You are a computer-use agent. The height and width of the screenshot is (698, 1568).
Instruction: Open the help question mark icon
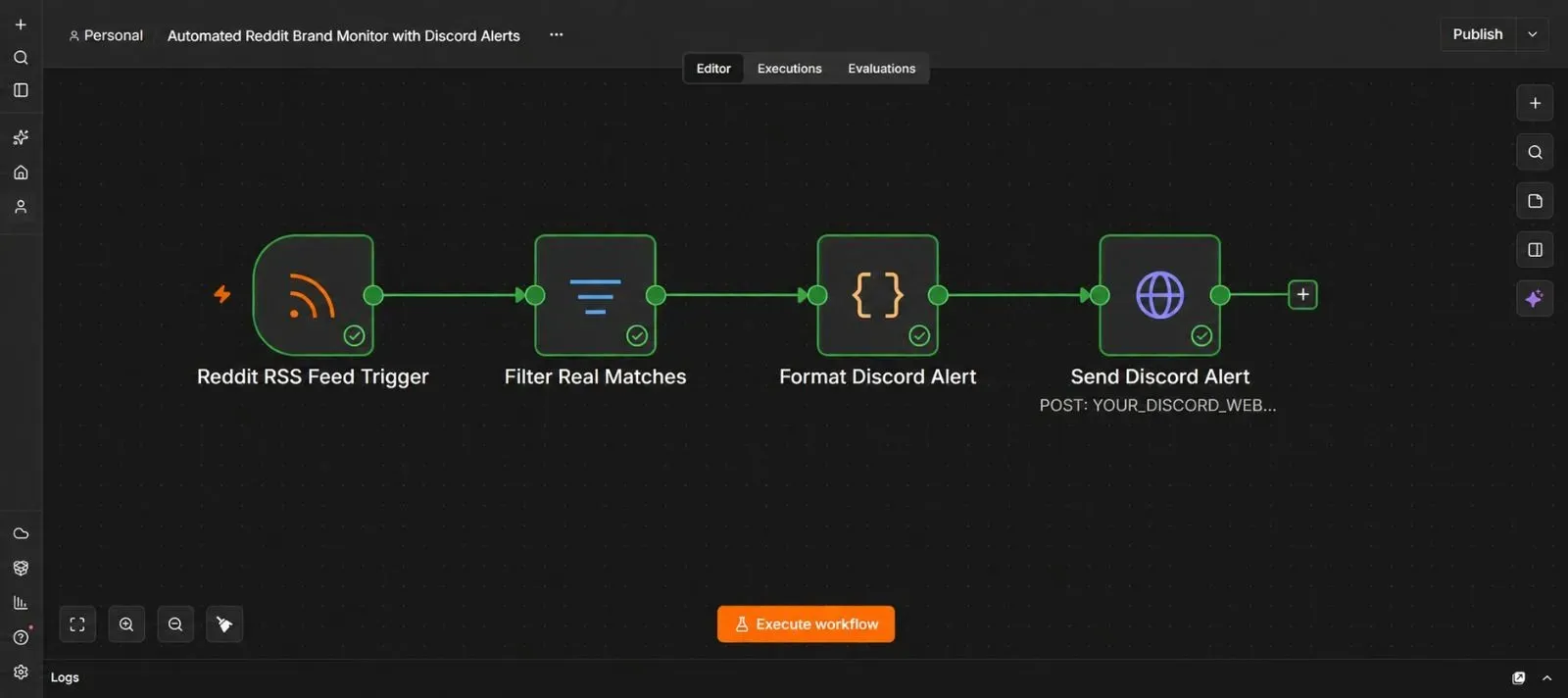[21, 637]
